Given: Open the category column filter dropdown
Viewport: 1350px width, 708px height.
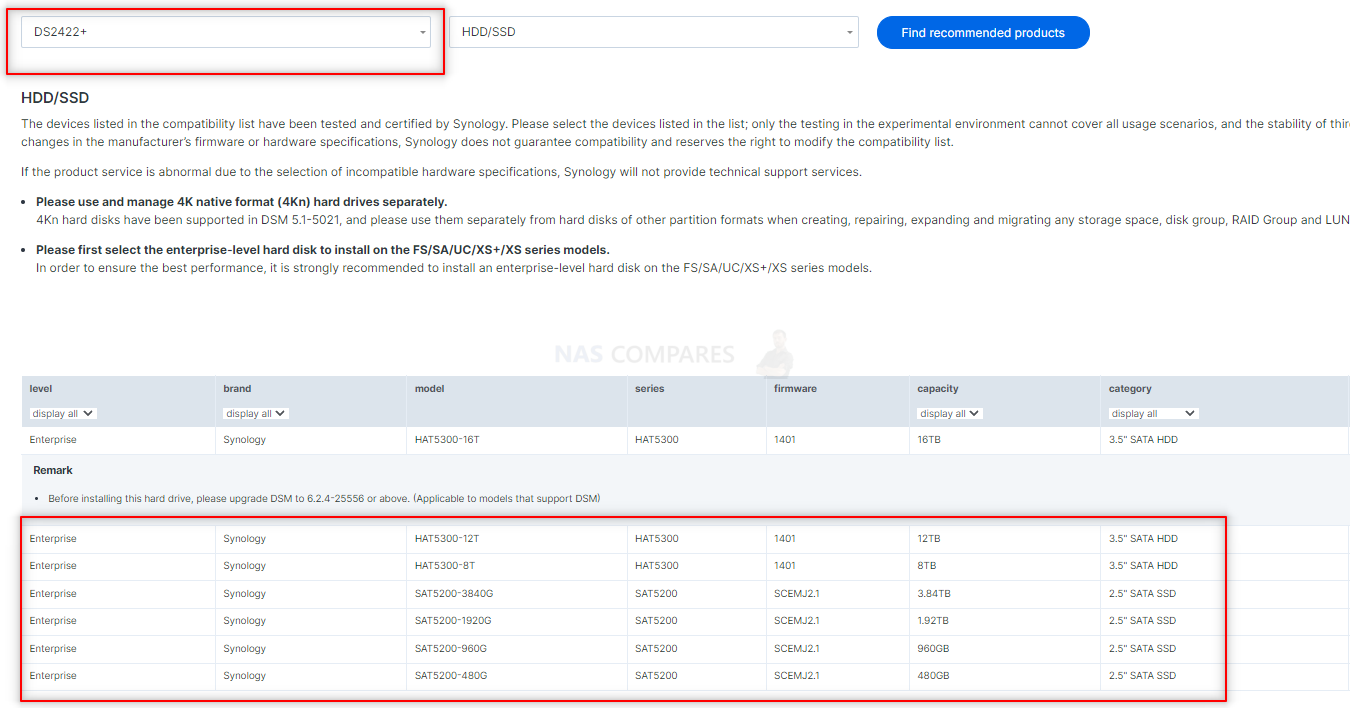Looking at the screenshot, I should pyautogui.click(x=1154, y=413).
